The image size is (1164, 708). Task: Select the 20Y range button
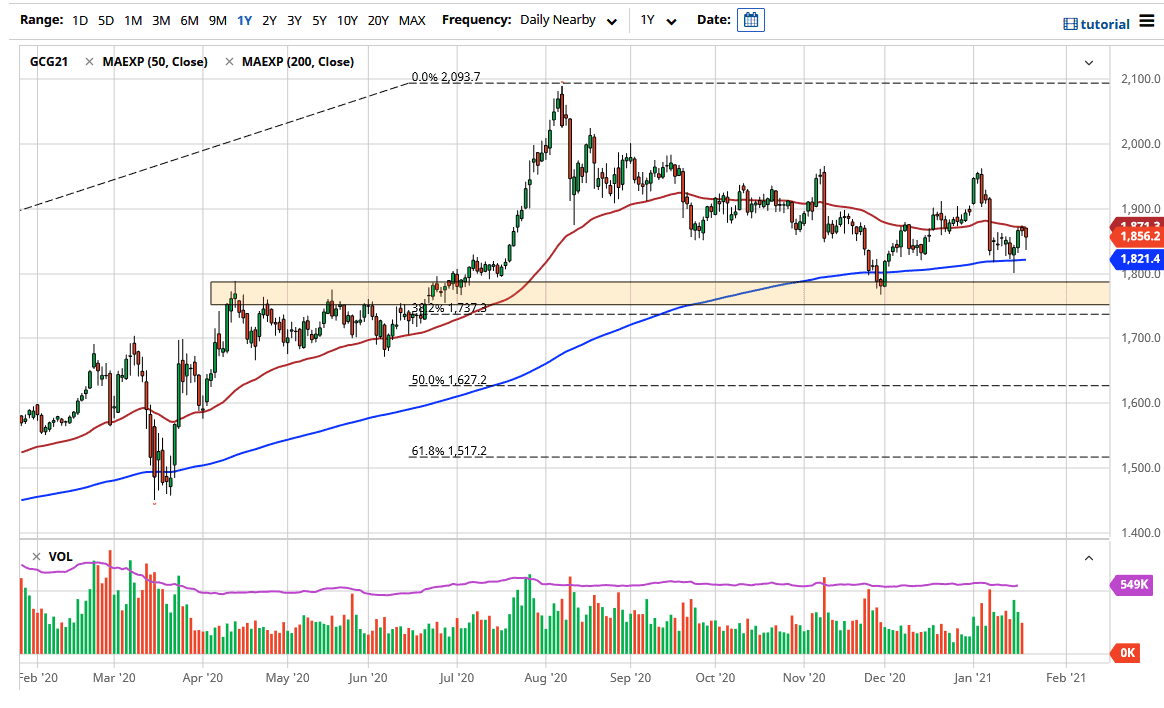click(x=378, y=19)
